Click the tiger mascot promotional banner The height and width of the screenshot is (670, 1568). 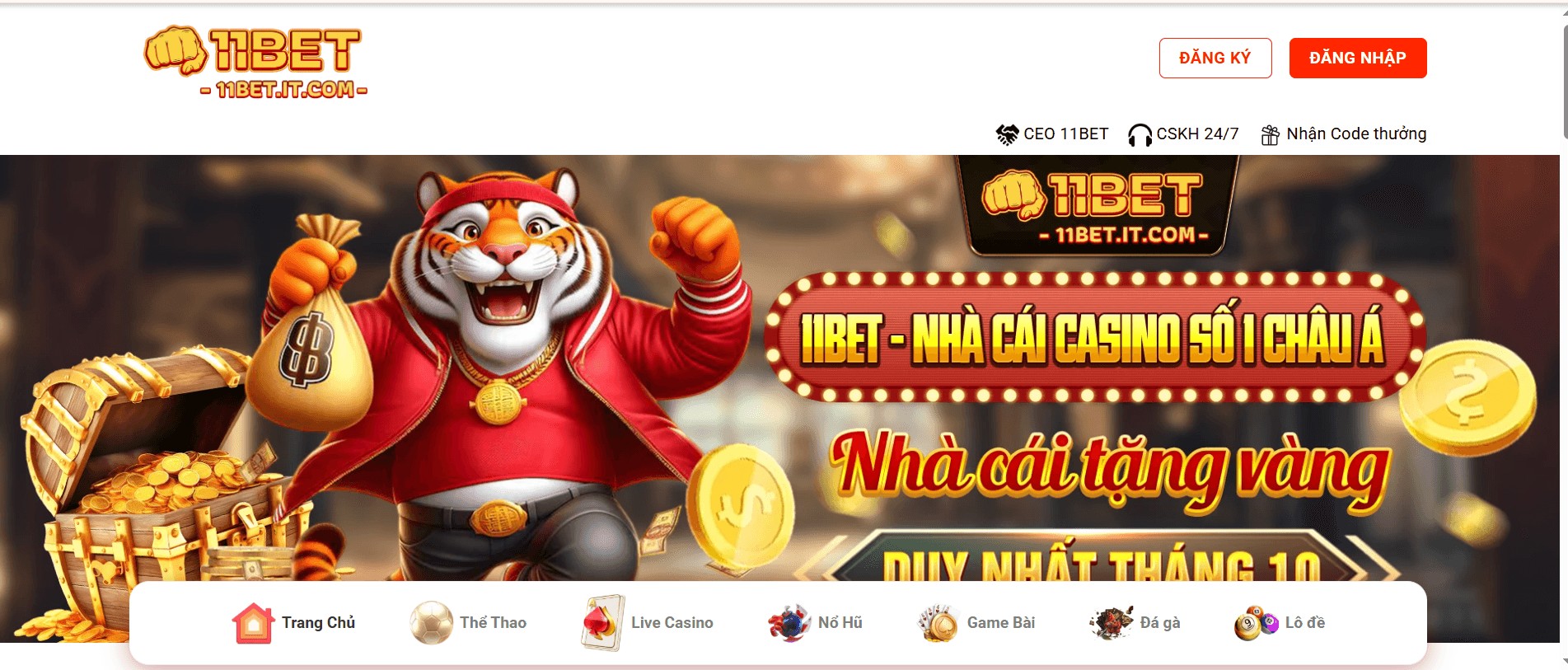(x=779, y=368)
